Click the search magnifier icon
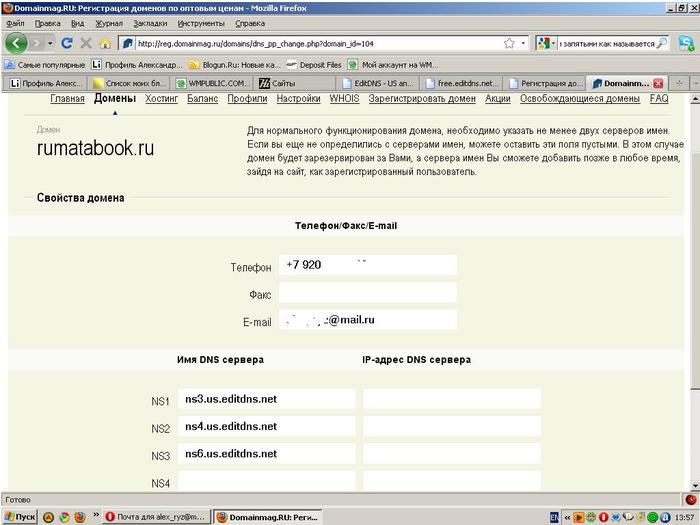 (662, 43)
